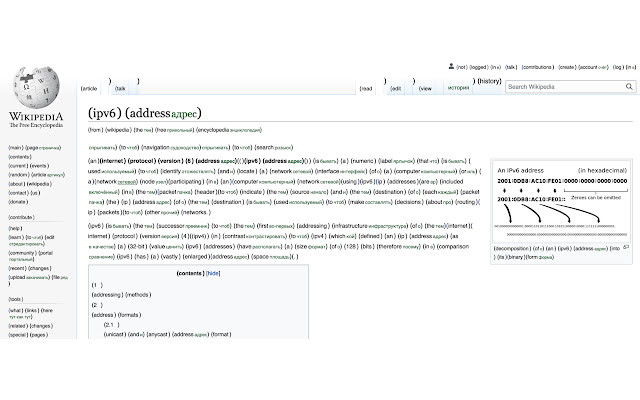Screen dimensions: 640x400
Task: Select the read tab
Action: pyautogui.click(x=366, y=89)
